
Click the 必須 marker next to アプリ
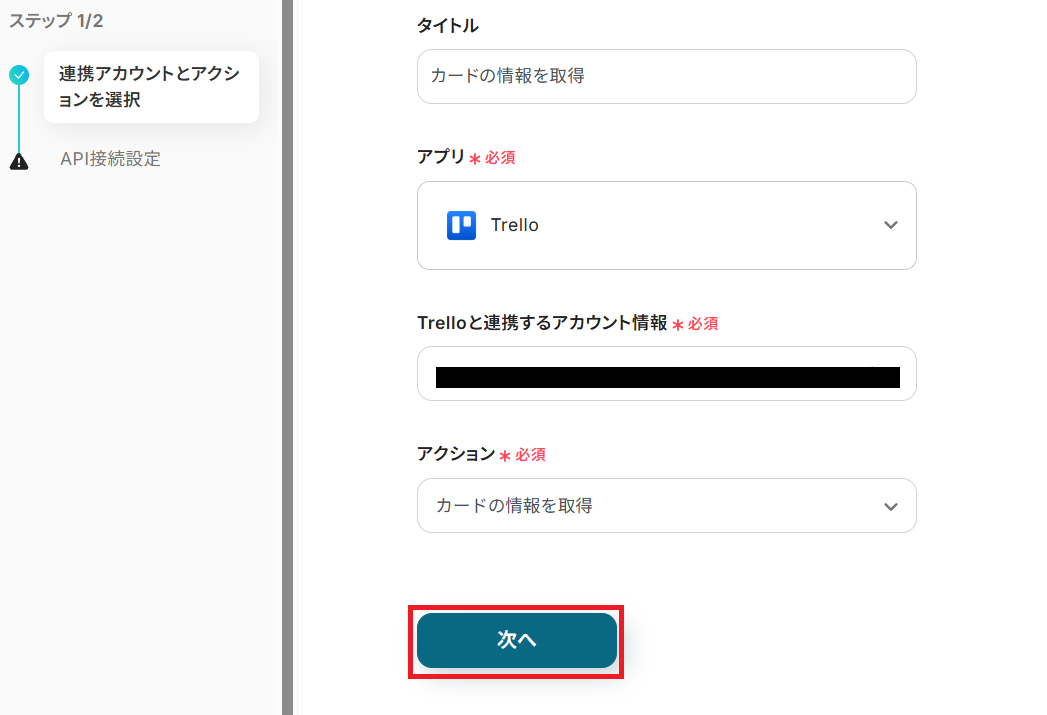[x=500, y=158]
